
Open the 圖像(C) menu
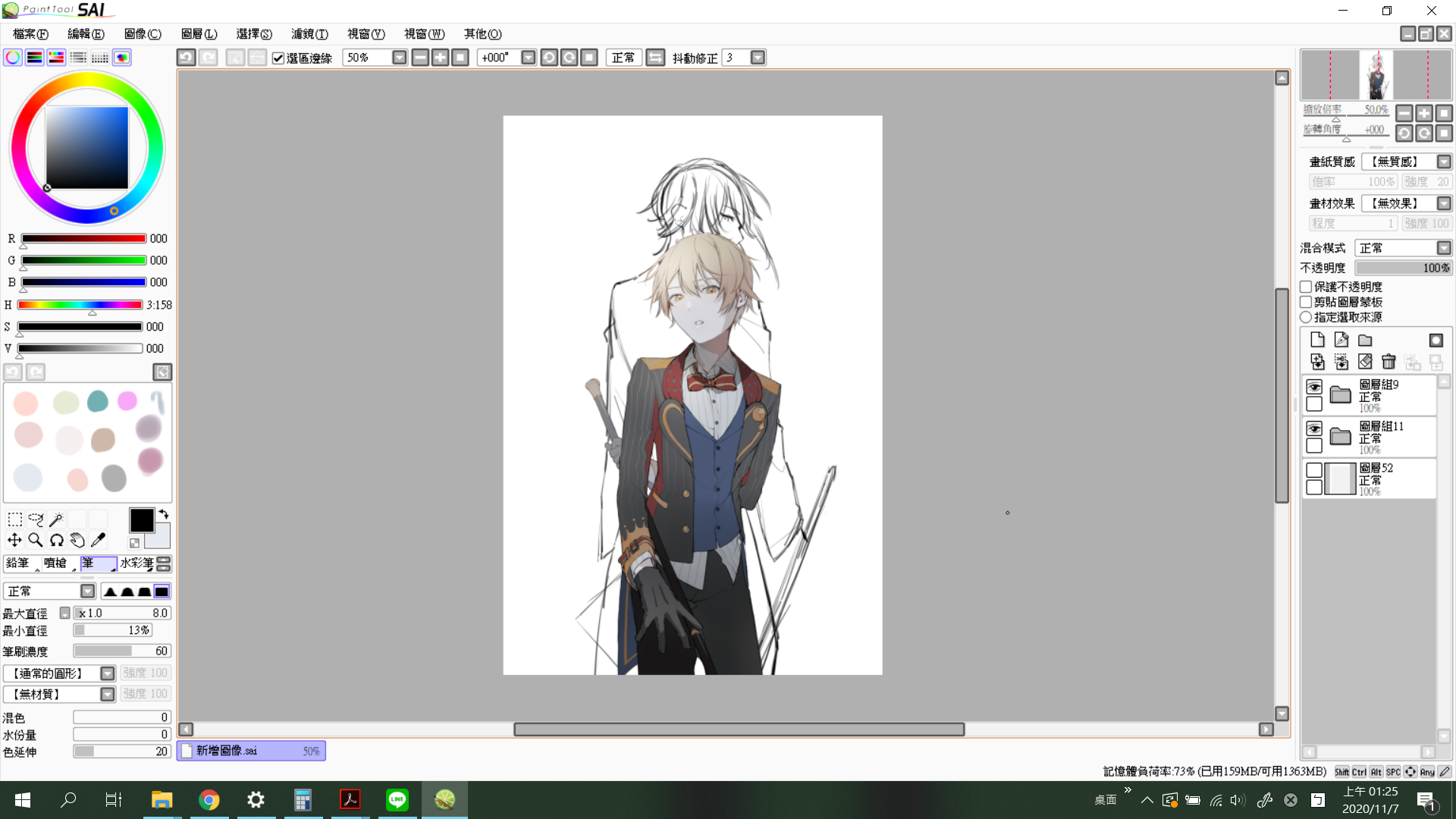pos(143,34)
